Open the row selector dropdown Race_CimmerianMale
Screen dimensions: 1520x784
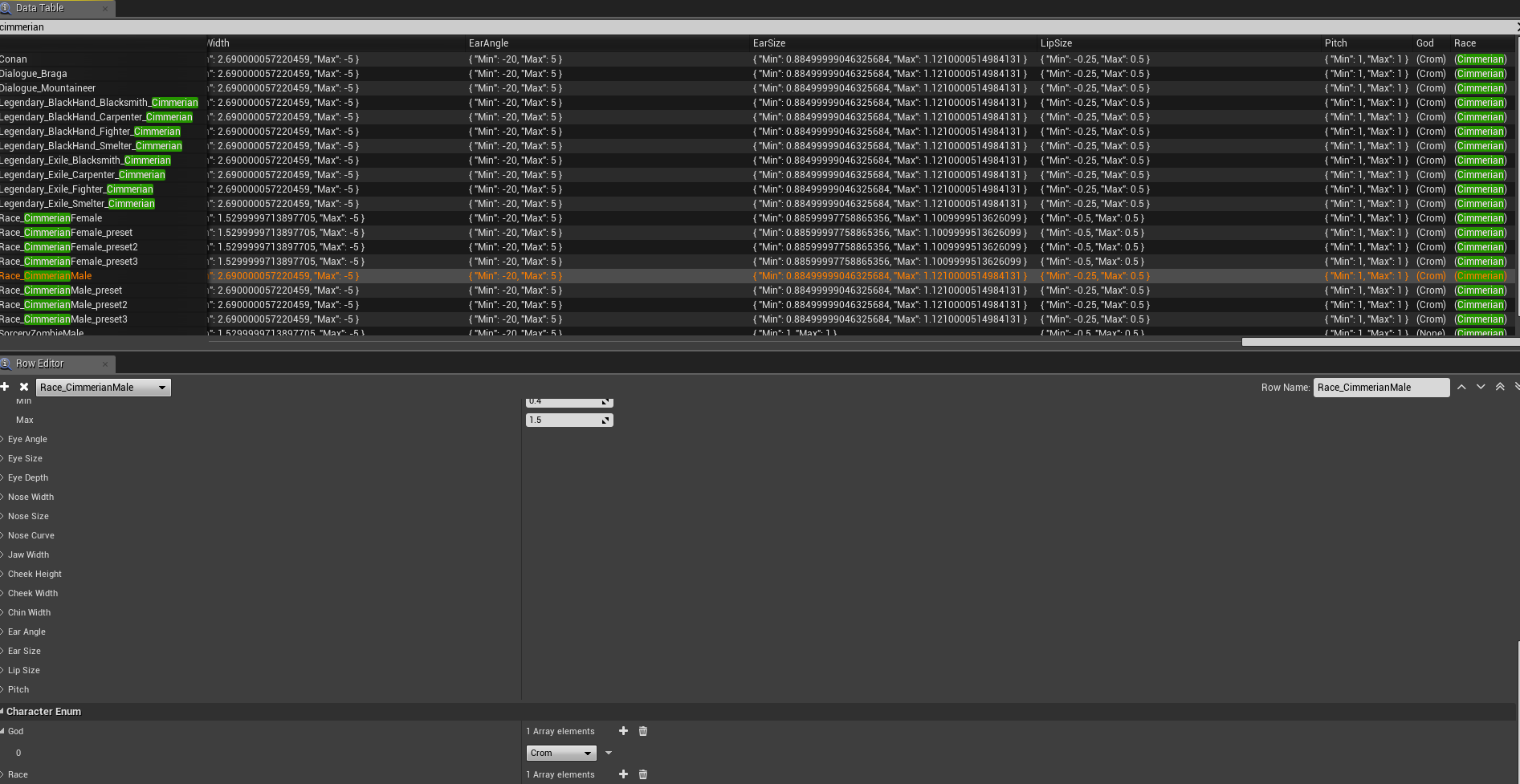[x=104, y=388]
